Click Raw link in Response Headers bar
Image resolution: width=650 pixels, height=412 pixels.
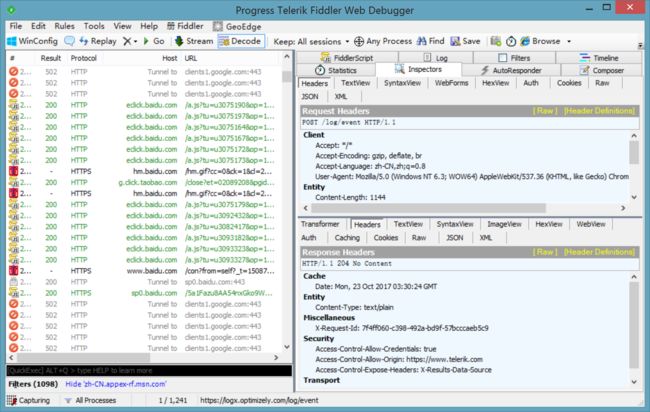[x=545, y=252]
